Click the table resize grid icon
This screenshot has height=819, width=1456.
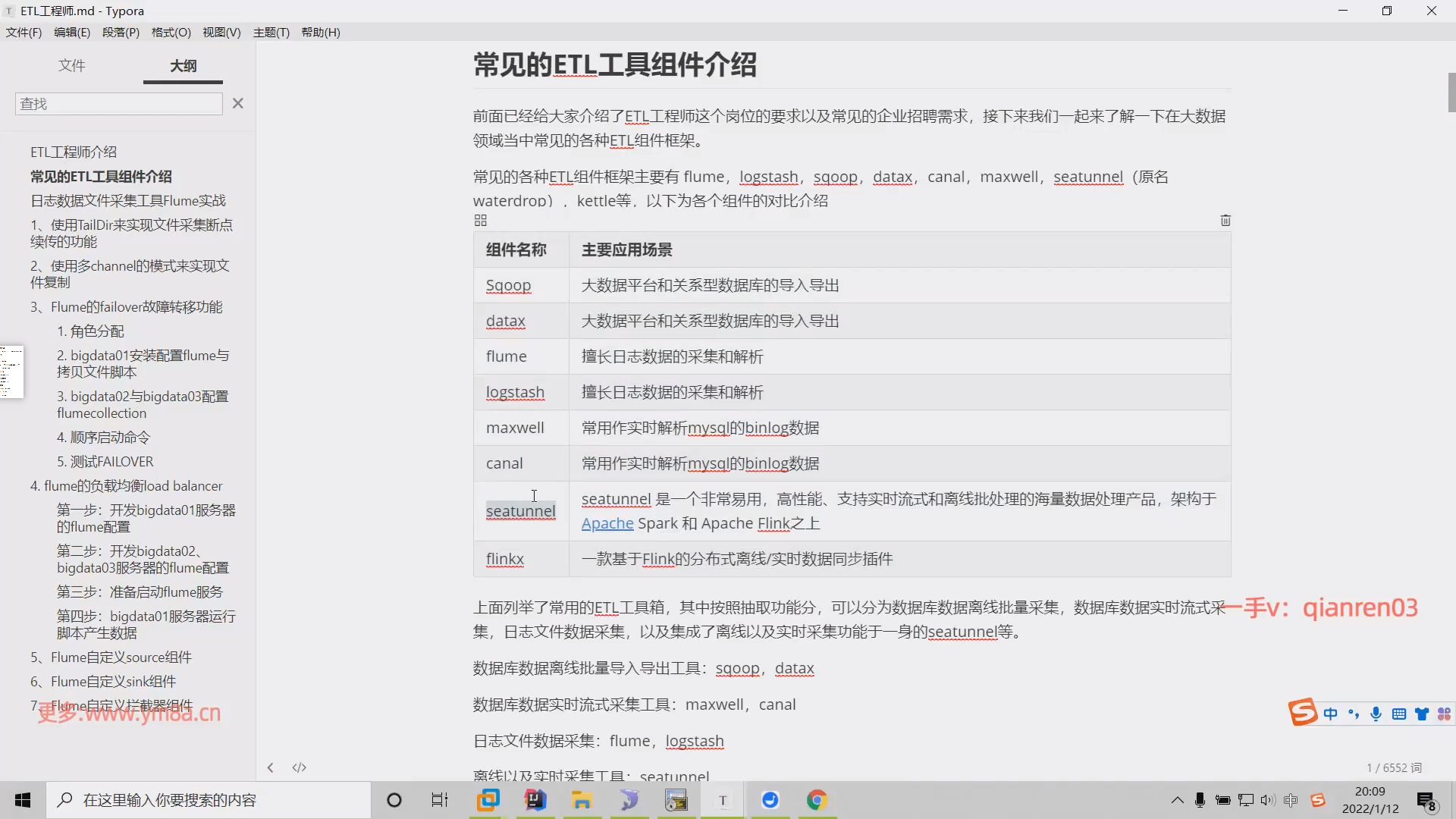tap(480, 221)
